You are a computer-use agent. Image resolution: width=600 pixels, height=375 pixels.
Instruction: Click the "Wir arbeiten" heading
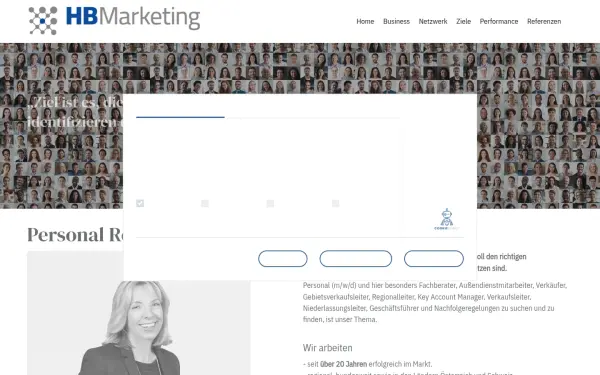[328, 348]
